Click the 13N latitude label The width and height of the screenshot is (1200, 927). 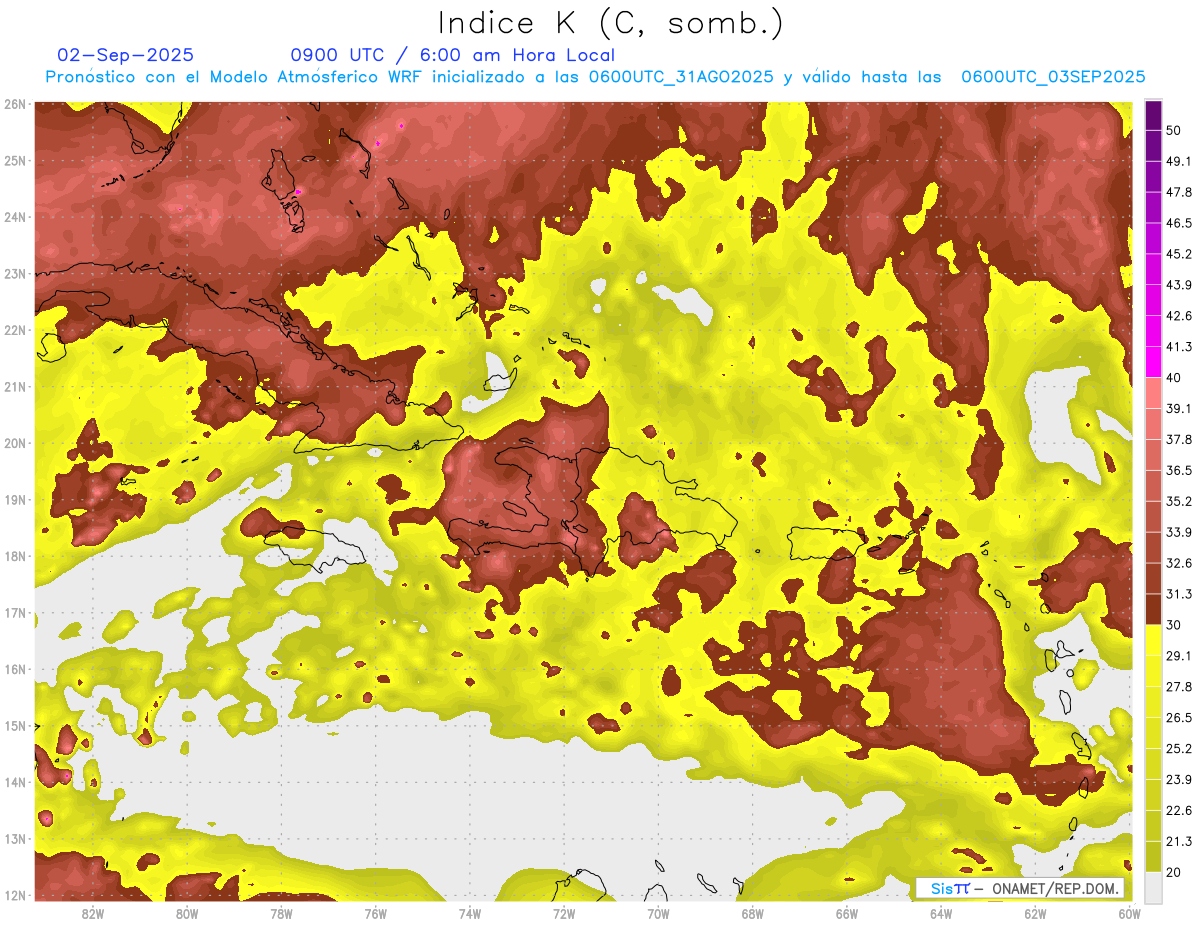point(15,839)
